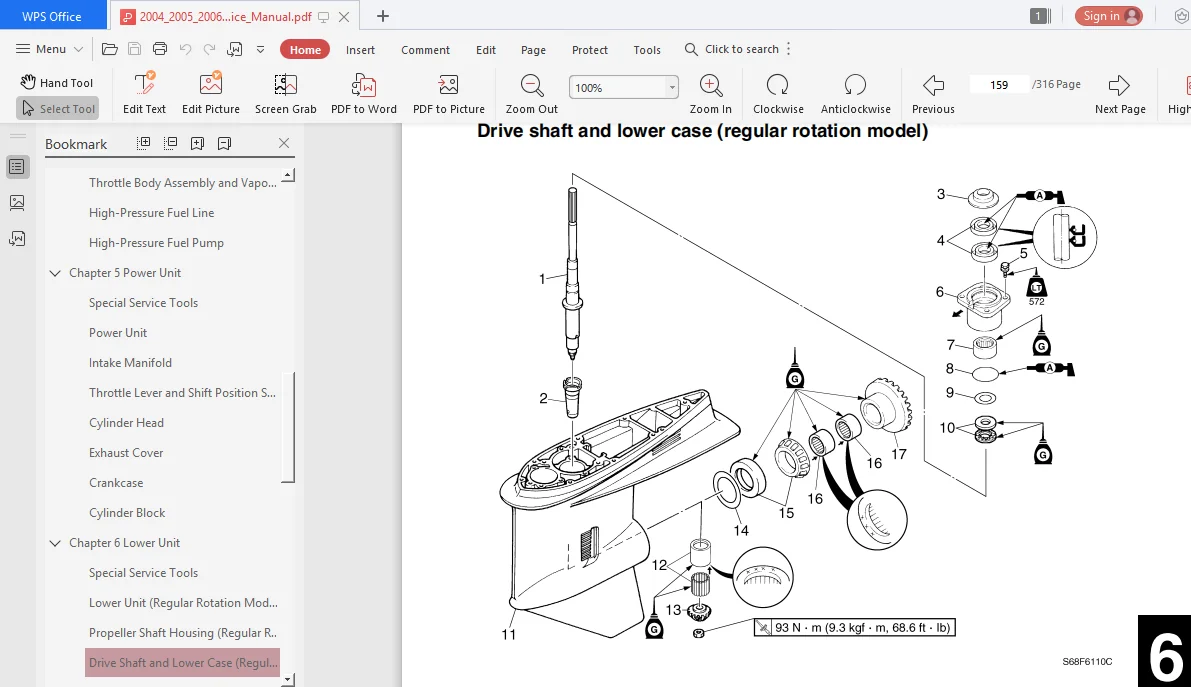Select the 2004_2005_2006 Manual.pdf document tab
1191x687 pixels.
click(x=225, y=16)
